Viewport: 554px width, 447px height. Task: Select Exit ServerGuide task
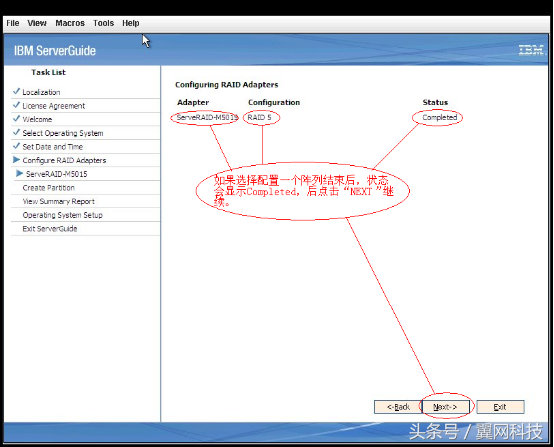point(50,229)
